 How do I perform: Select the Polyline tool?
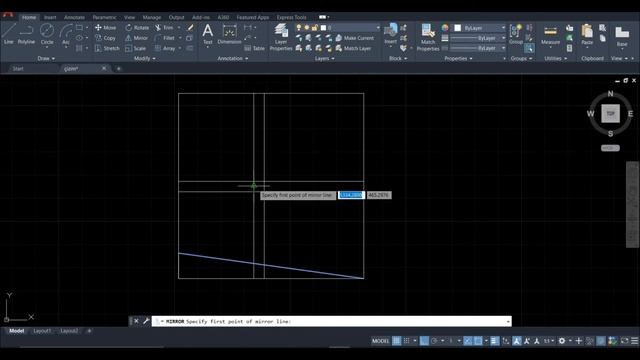tap(26, 34)
